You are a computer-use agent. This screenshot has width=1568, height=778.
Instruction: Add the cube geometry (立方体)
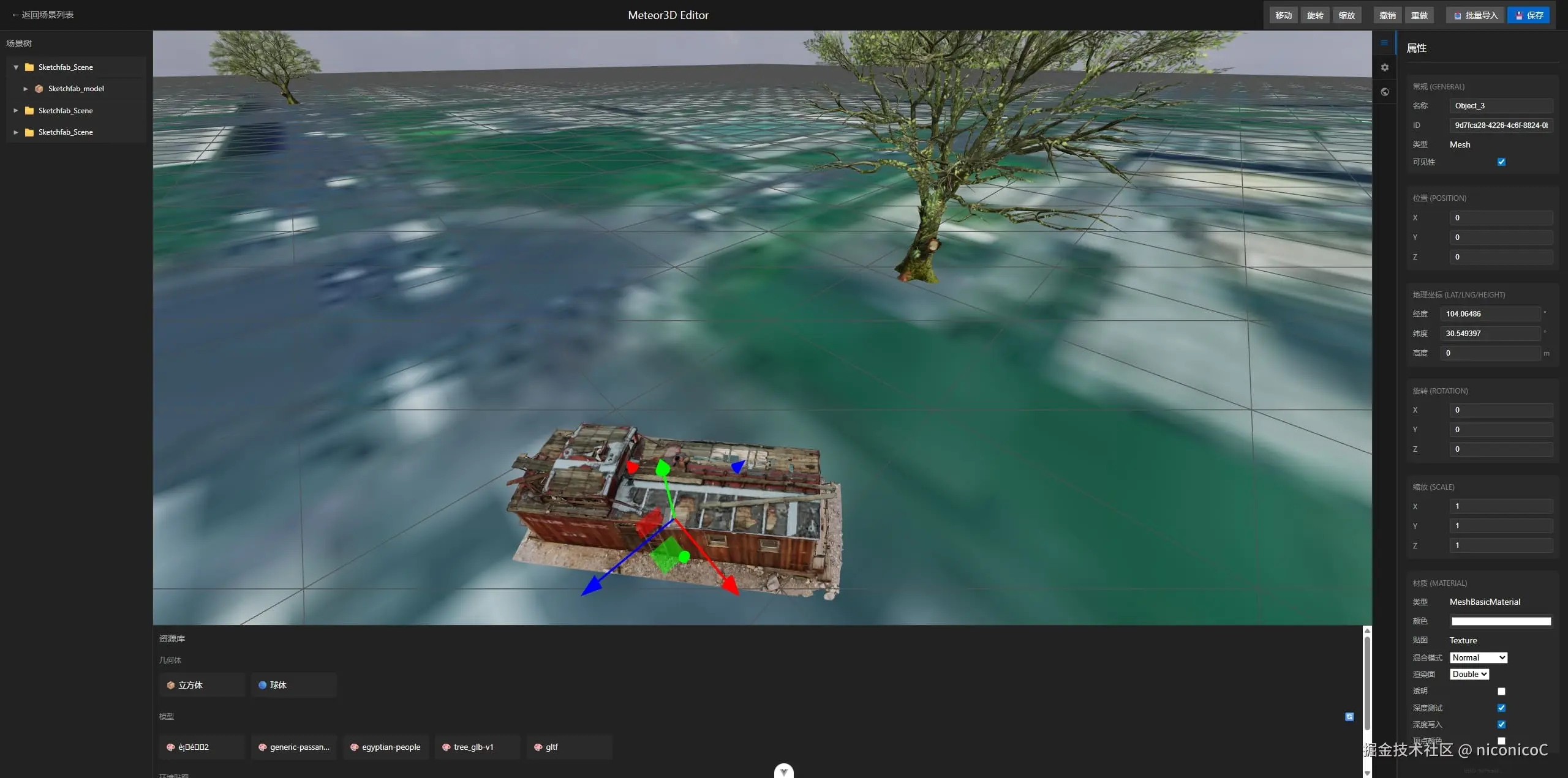202,685
